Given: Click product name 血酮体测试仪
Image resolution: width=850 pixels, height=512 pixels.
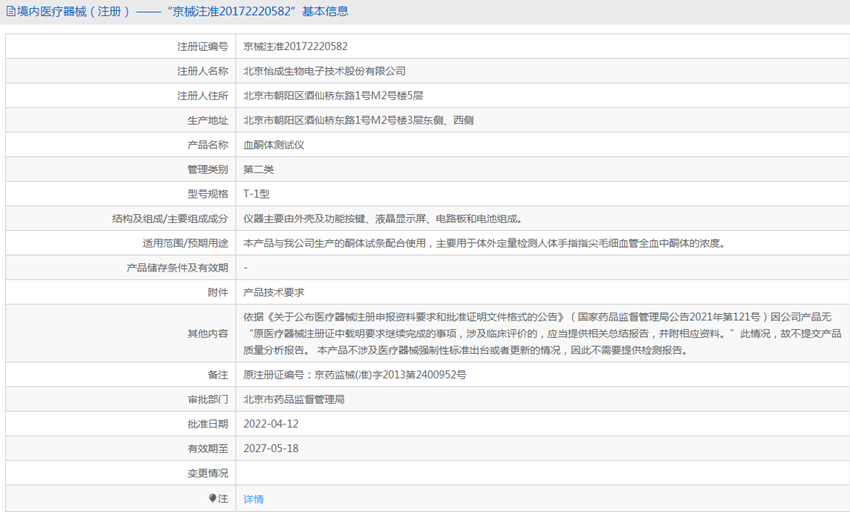Looking at the screenshot, I should pyautogui.click(x=274, y=145).
